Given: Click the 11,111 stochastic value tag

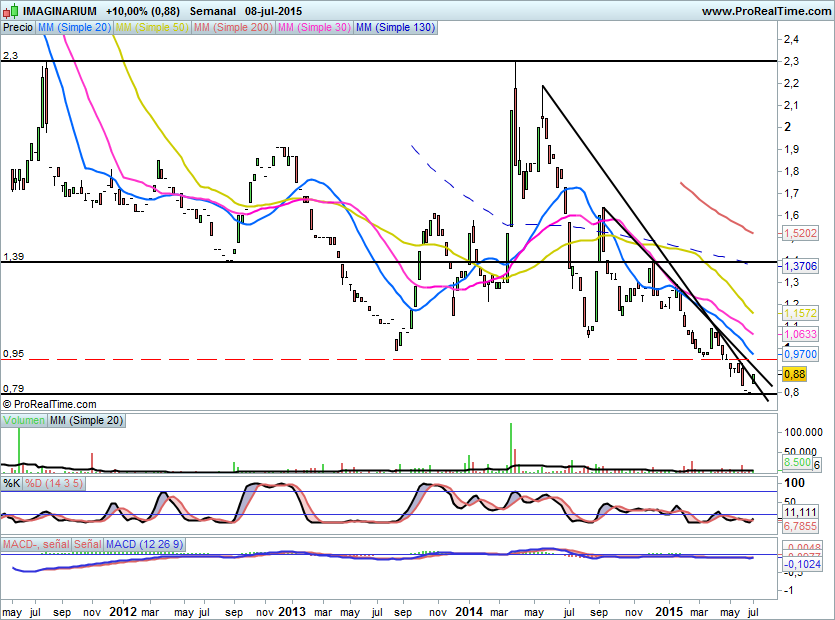Looking at the screenshot, I should pyautogui.click(x=800, y=512).
